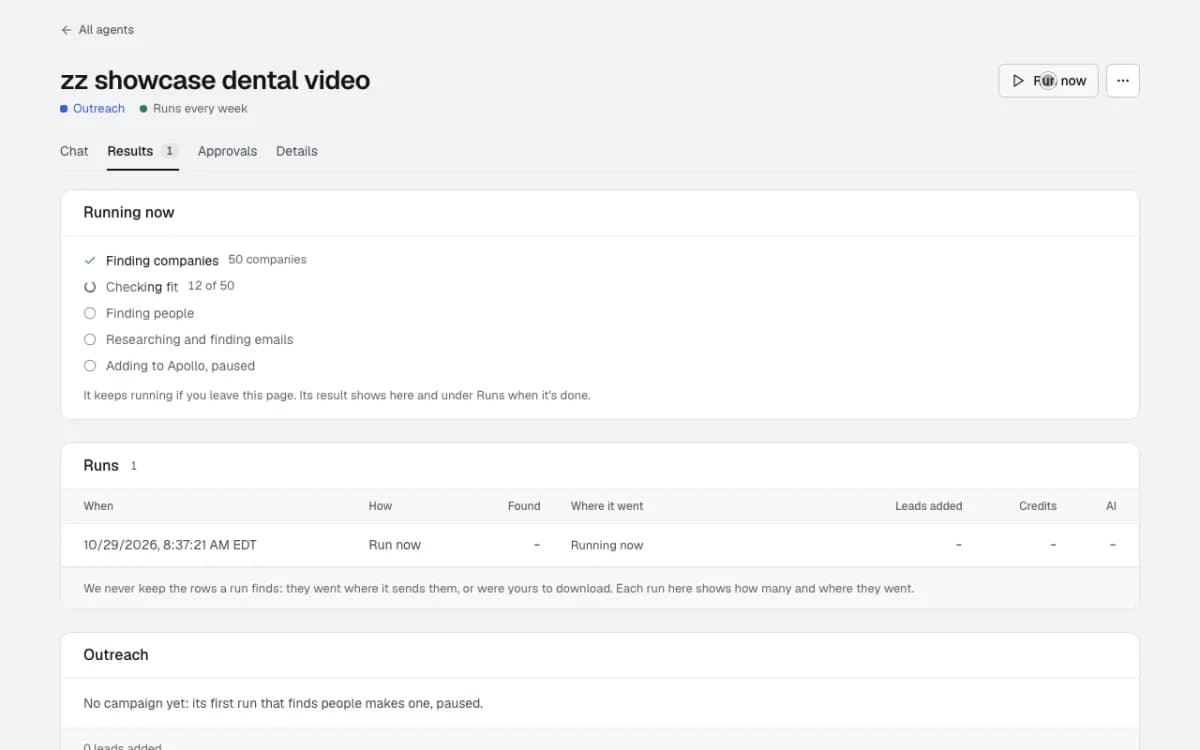Open the three-dots more options menu
This screenshot has width=1200, height=750.
(1123, 81)
